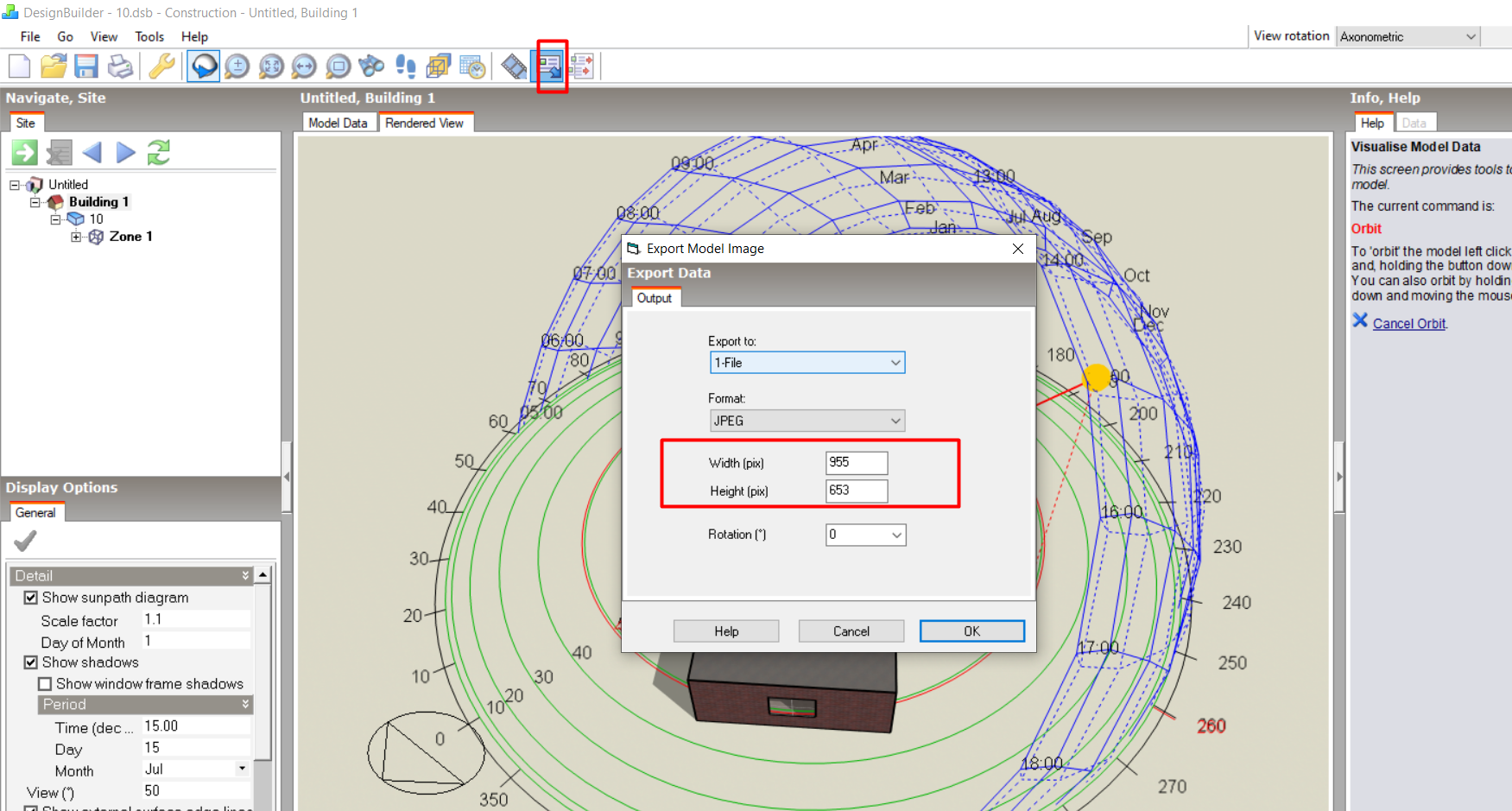This screenshot has width=1512, height=811.
Task: Click the Fit view zoom icon
Action: [271, 67]
